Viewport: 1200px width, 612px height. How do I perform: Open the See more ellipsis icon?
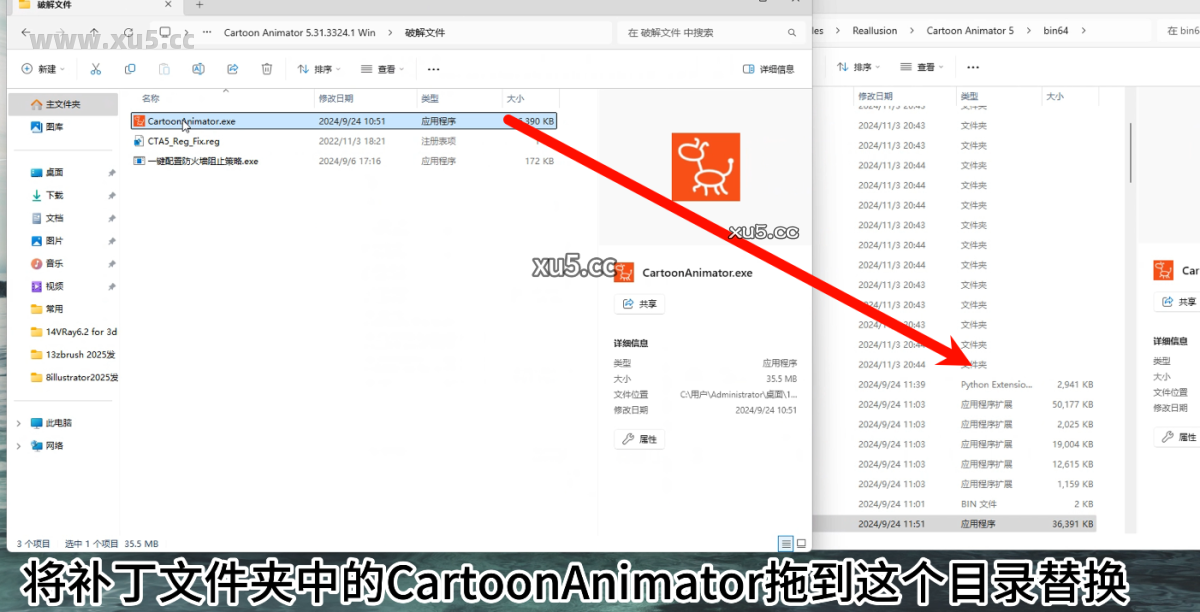point(433,69)
